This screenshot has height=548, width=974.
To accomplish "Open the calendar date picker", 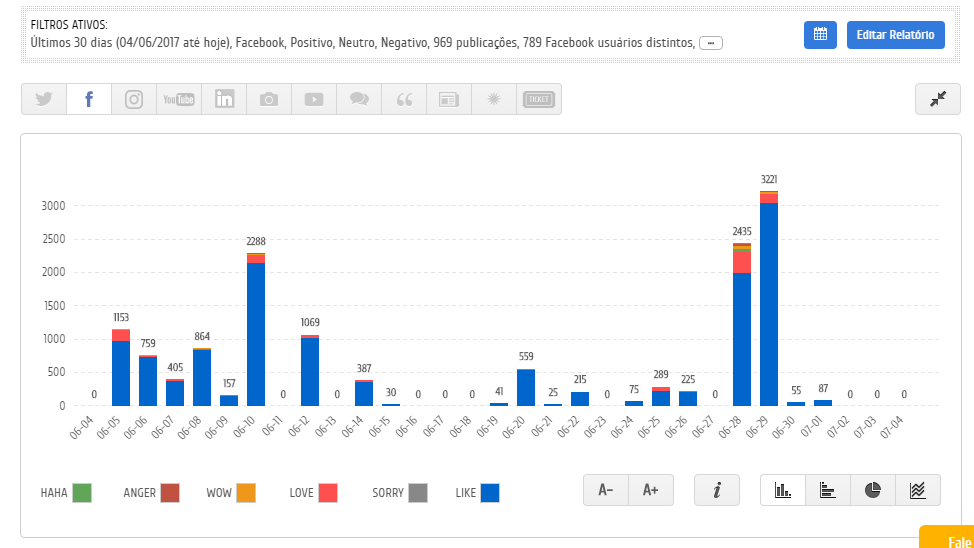I will pos(820,34).
